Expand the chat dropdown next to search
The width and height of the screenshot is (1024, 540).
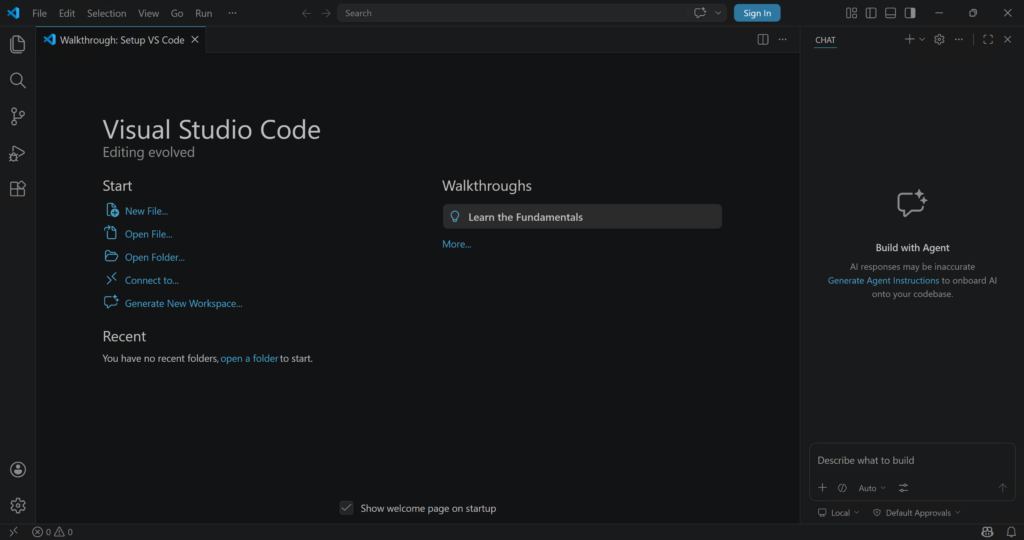click(x=718, y=13)
